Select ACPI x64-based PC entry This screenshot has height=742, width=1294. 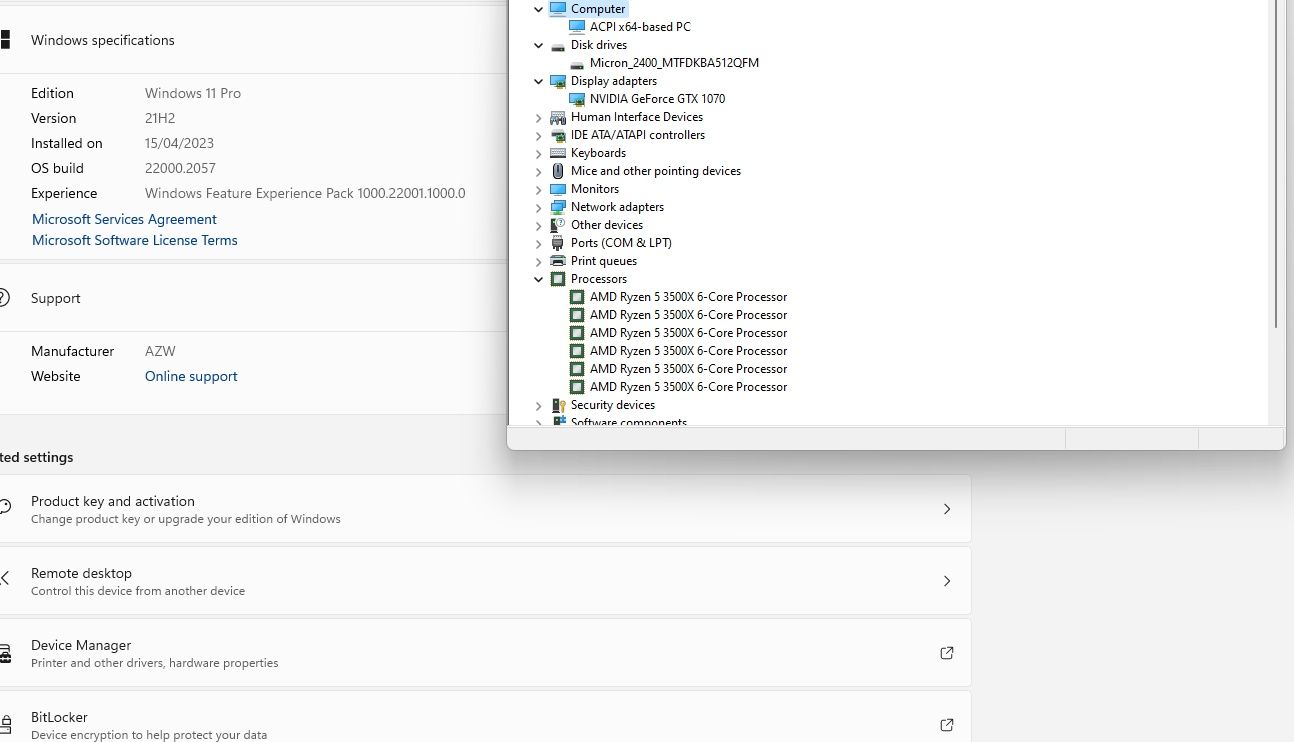640,27
